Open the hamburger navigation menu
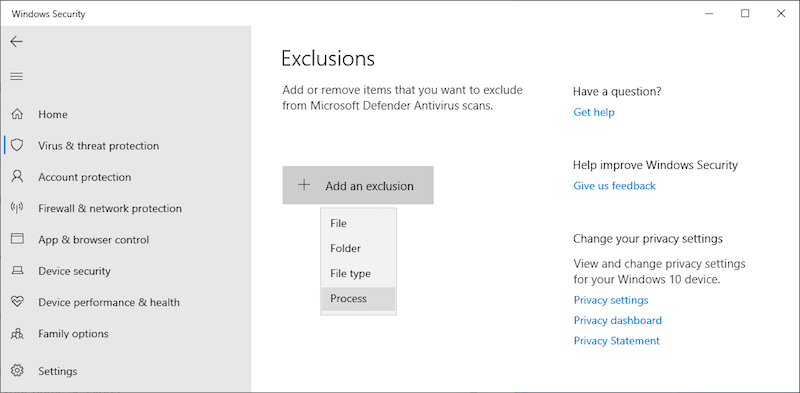This screenshot has height=393, width=800. [x=17, y=77]
